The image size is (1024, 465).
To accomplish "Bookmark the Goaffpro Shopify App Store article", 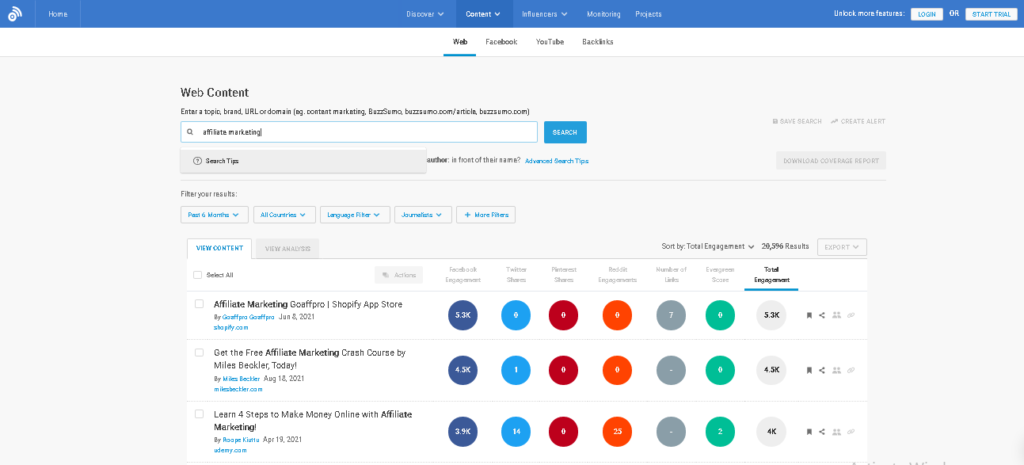I will (808, 315).
